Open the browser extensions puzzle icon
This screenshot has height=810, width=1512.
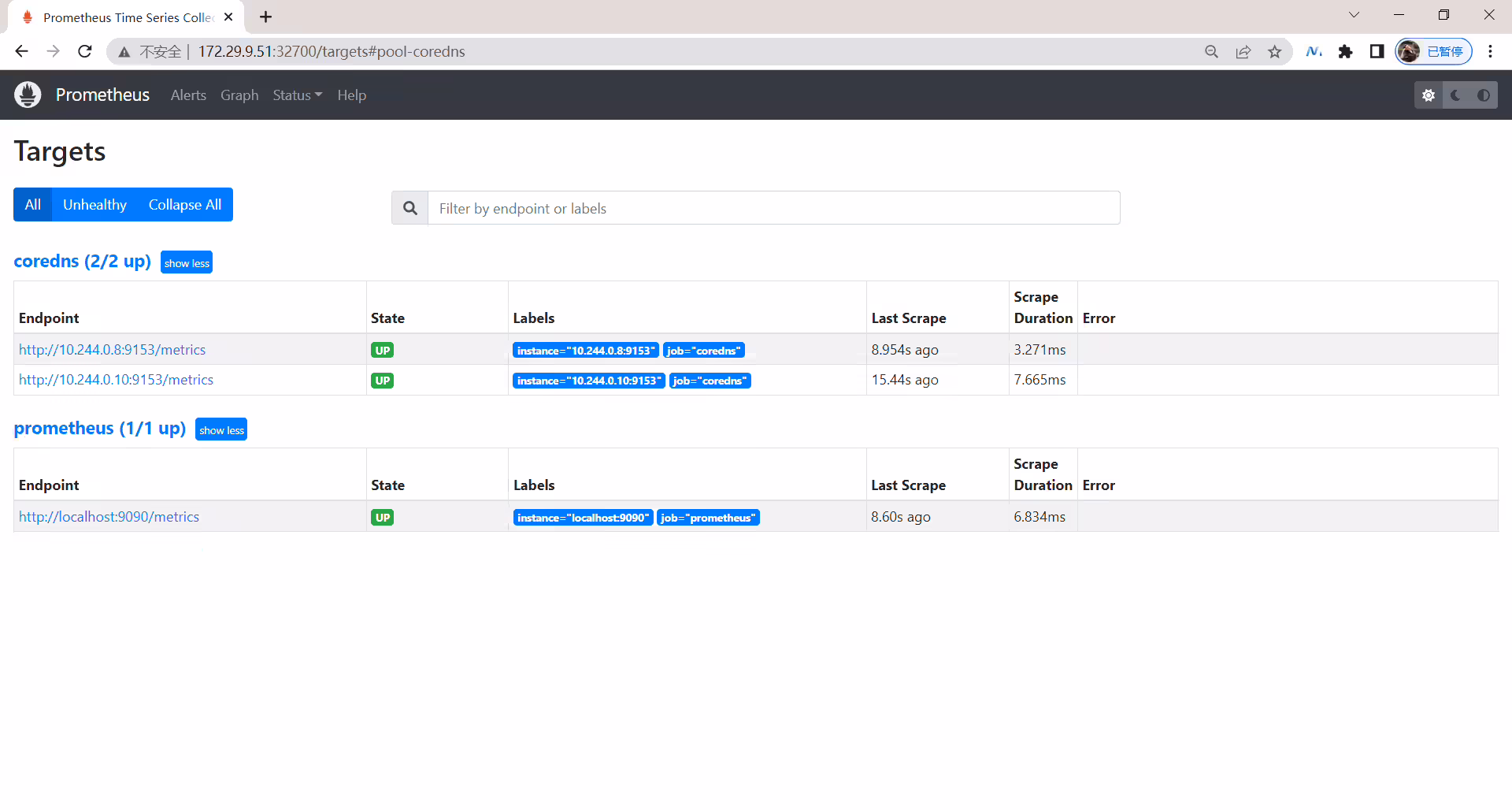pos(1345,51)
